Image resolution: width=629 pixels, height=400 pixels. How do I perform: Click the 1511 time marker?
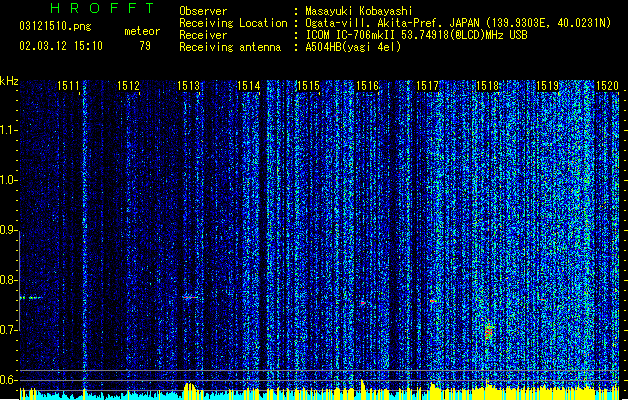tap(68, 86)
